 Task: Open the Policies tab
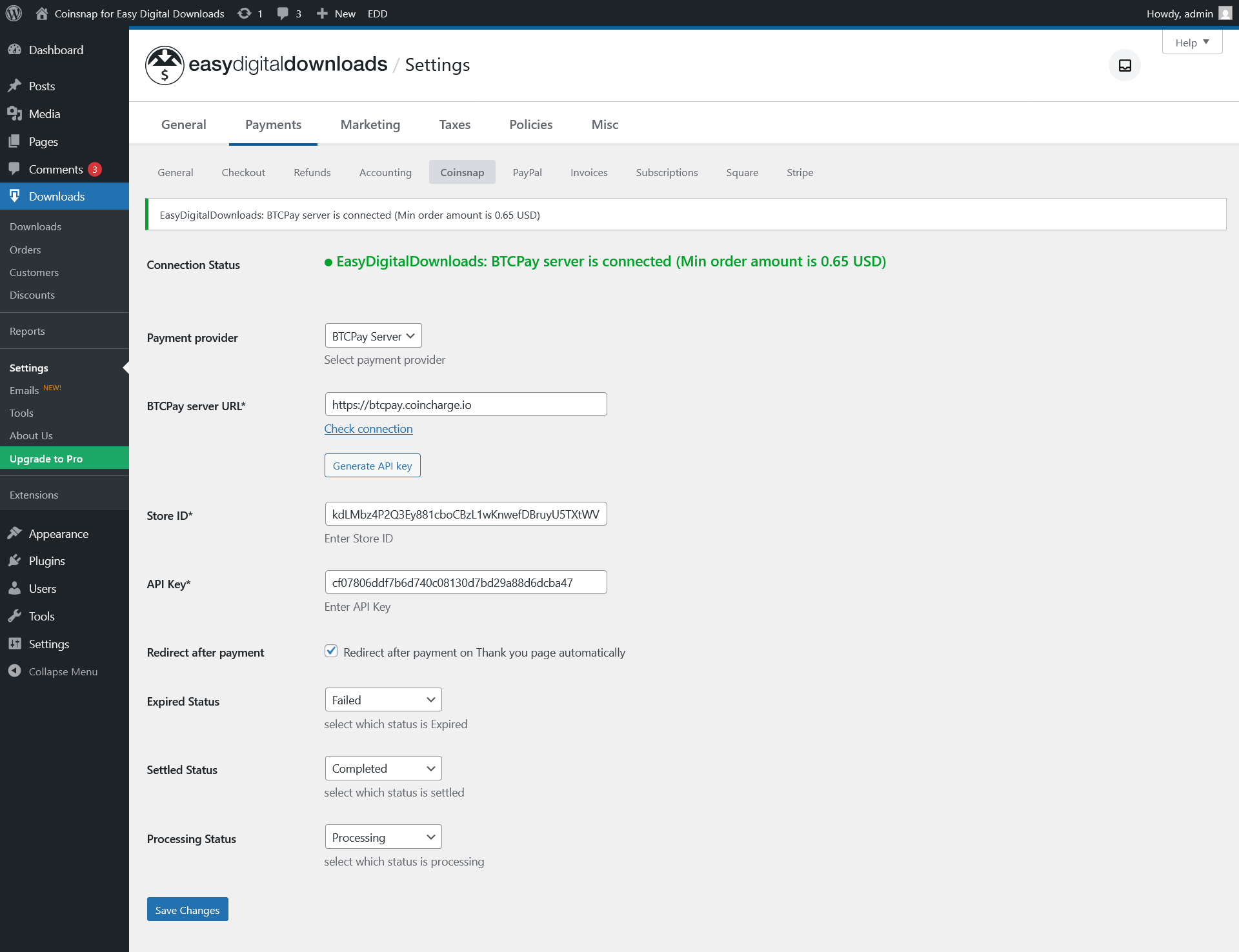[531, 124]
